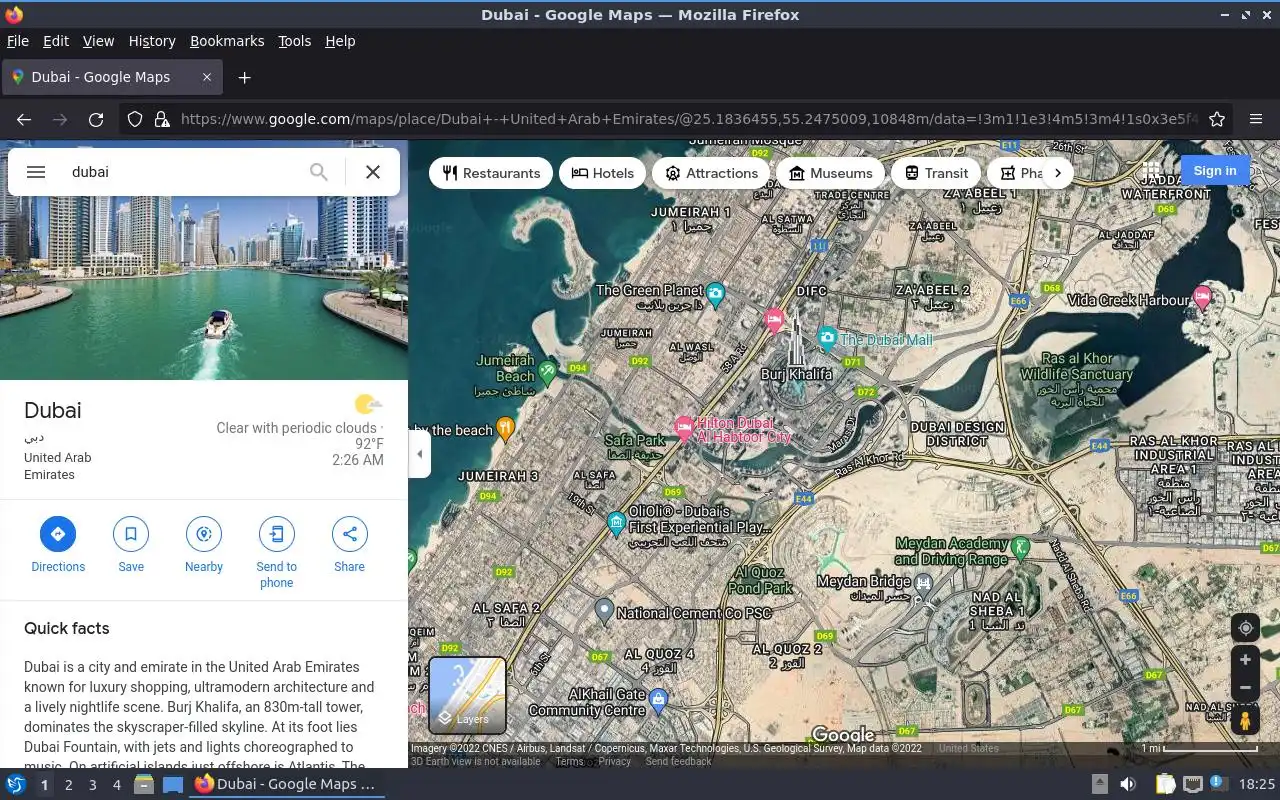This screenshot has height=800, width=1280.
Task: Click the search magnifier icon
Action: click(x=319, y=172)
